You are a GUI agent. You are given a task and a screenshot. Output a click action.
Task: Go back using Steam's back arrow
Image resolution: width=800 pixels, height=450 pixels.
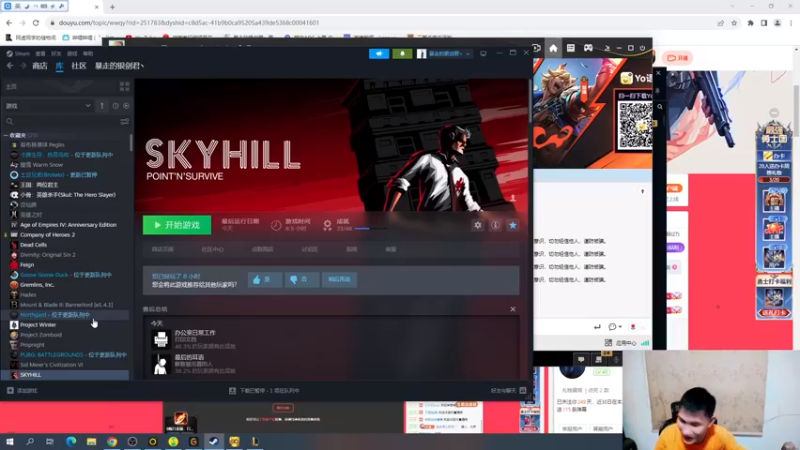tap(10, 66)
